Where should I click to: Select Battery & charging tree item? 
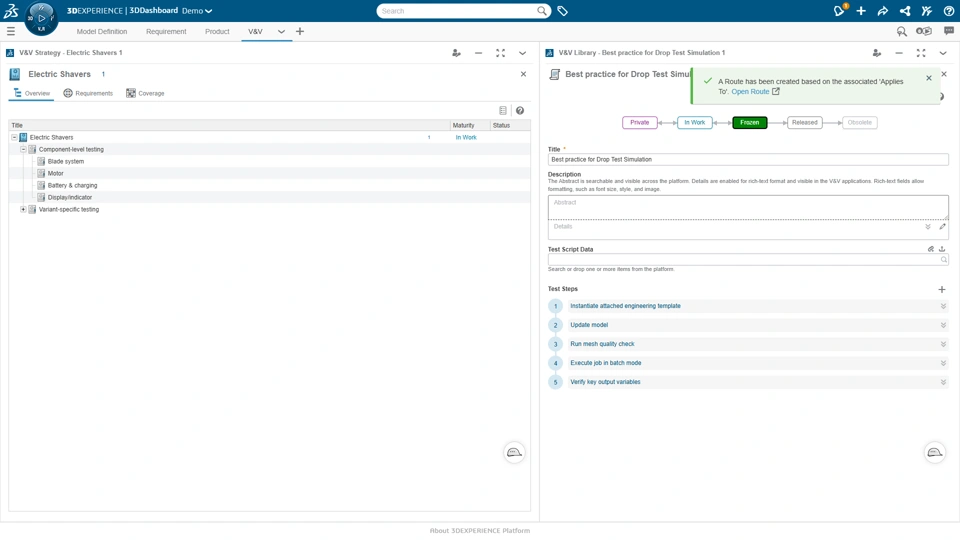72,186
